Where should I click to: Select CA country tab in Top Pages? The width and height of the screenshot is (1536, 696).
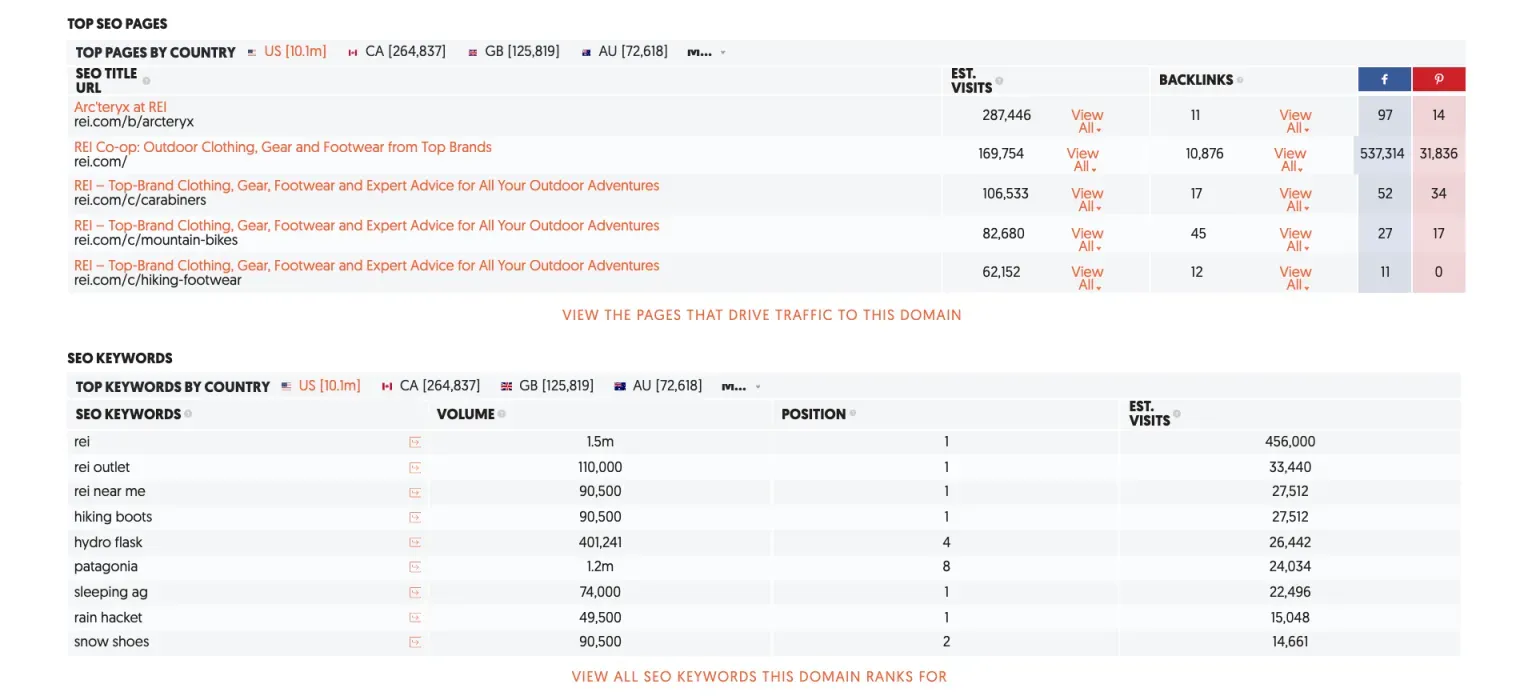pos(396,51)
